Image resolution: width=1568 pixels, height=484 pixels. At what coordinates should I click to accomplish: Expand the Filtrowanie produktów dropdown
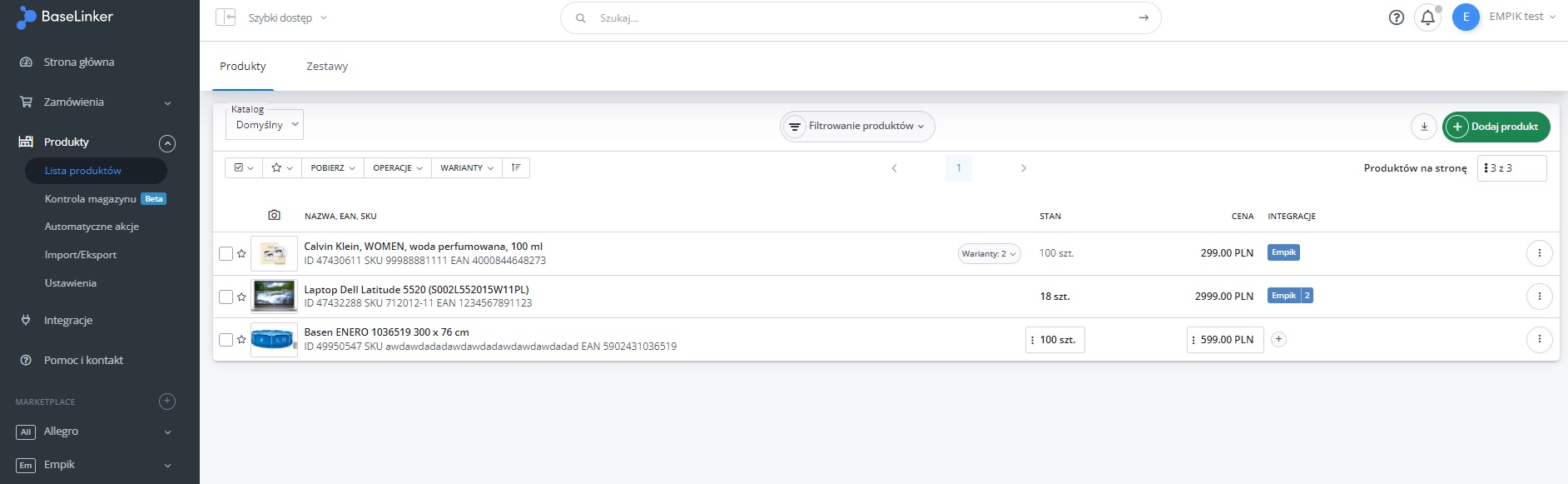[x=857, y=127]
